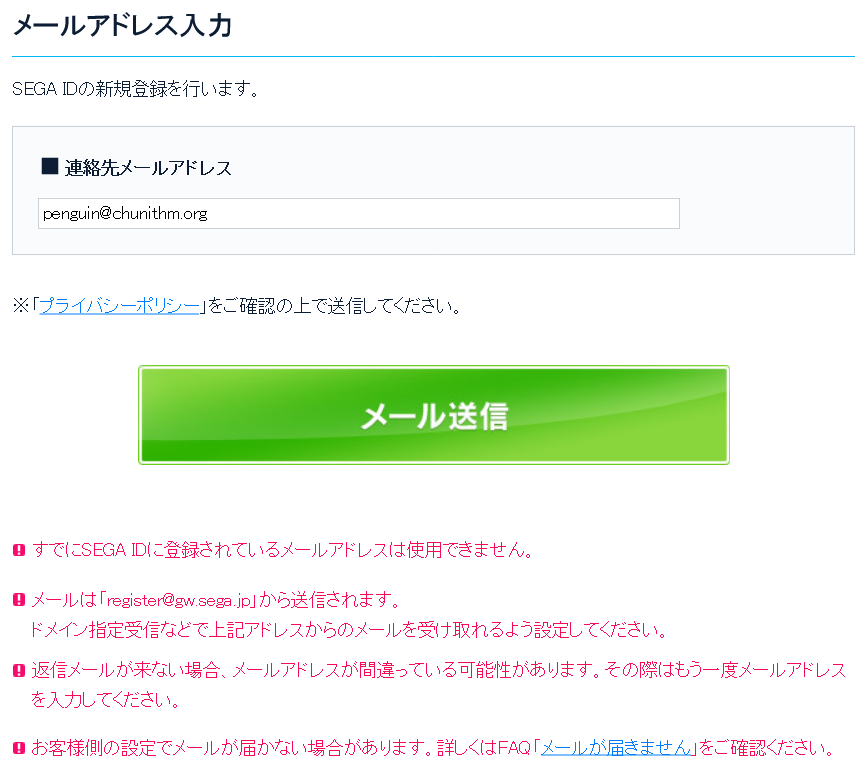The height and width of the screenshot is (762, 867).
Task: Click the notice text mentioning register@gw.sega.jp
Action: [216, 599]
